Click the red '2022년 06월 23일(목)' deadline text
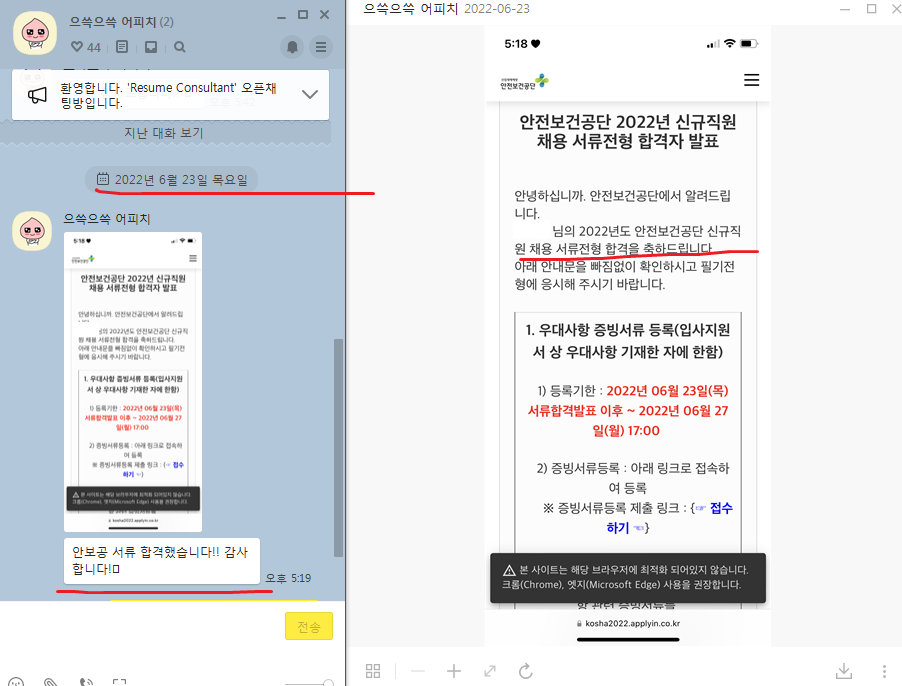The image size is (902, 686). pos(667,391)
